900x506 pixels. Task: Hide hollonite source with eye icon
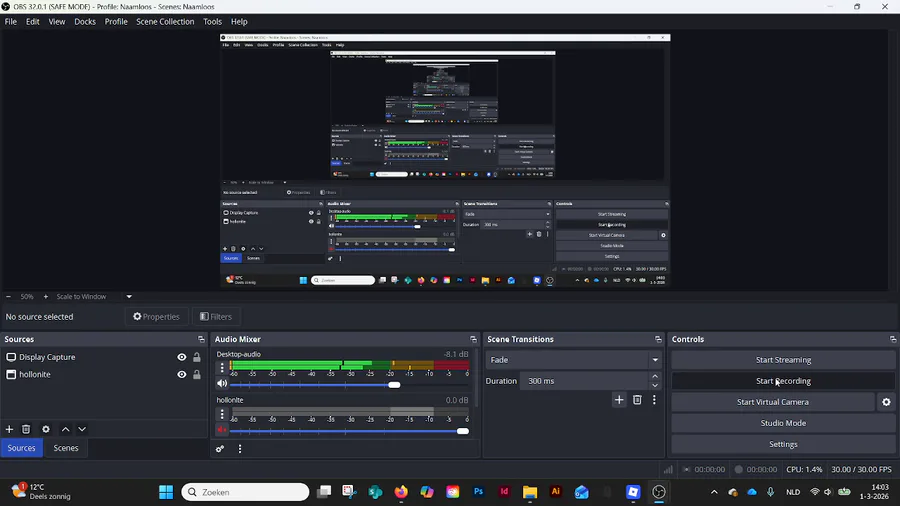(181, 374)
